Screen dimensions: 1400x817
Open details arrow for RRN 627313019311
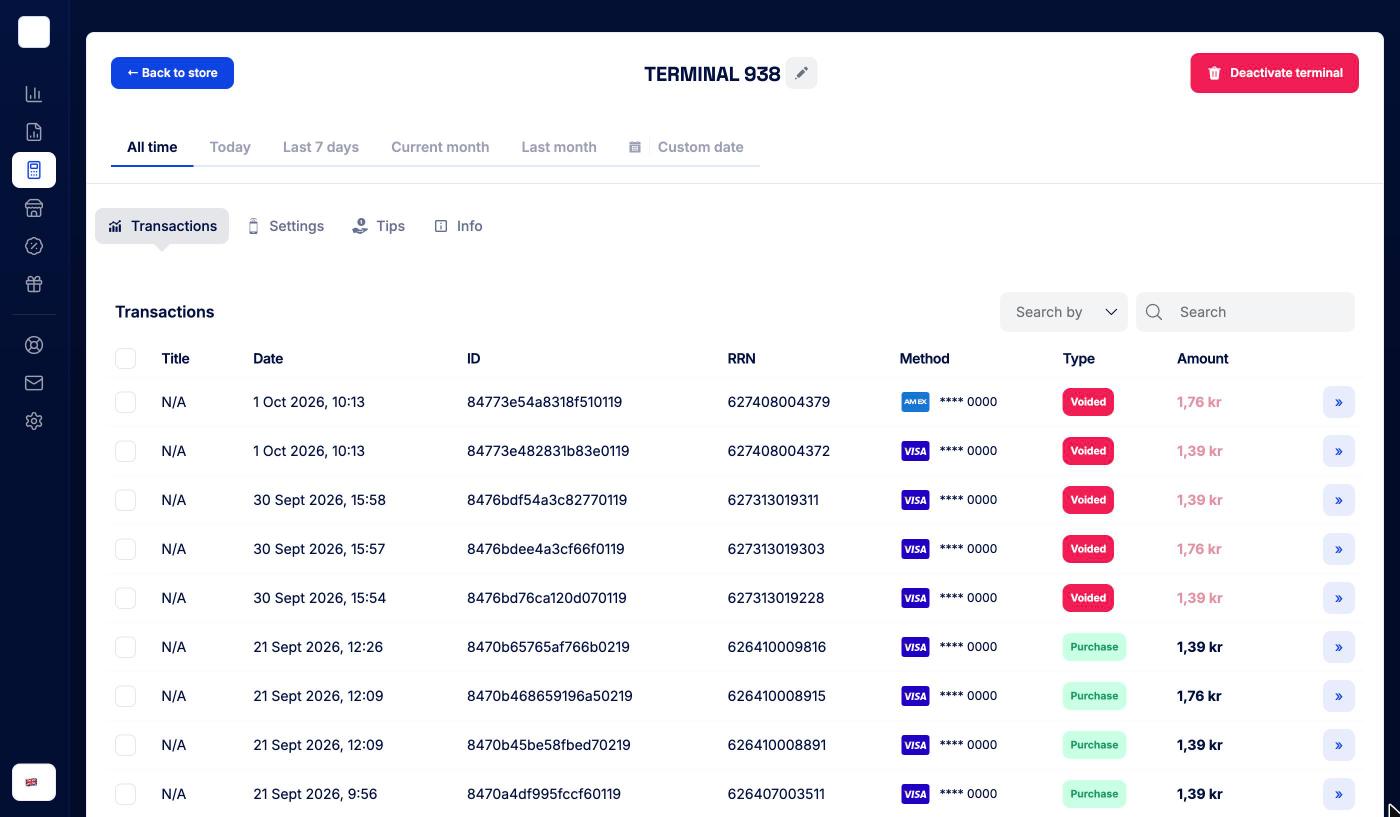[1338, 500]
